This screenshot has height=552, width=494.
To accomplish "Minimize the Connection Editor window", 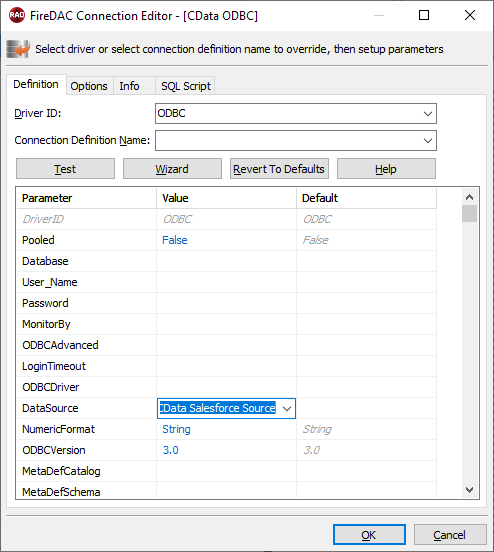I will 379,15.
